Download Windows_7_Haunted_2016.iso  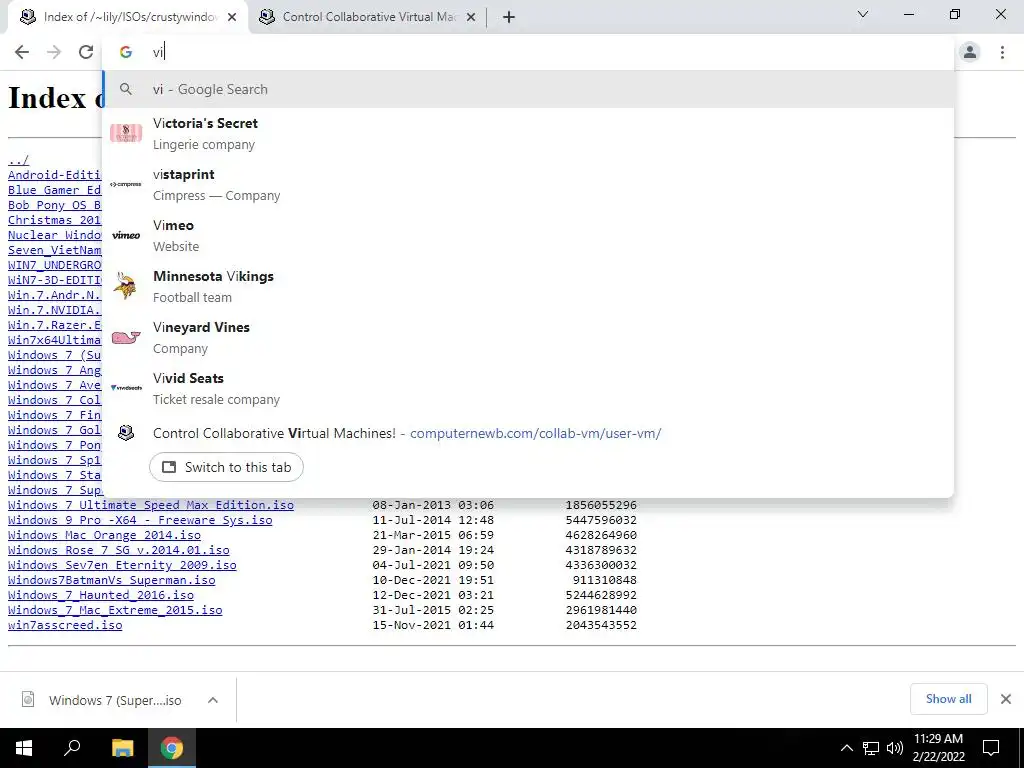point(101,595)
